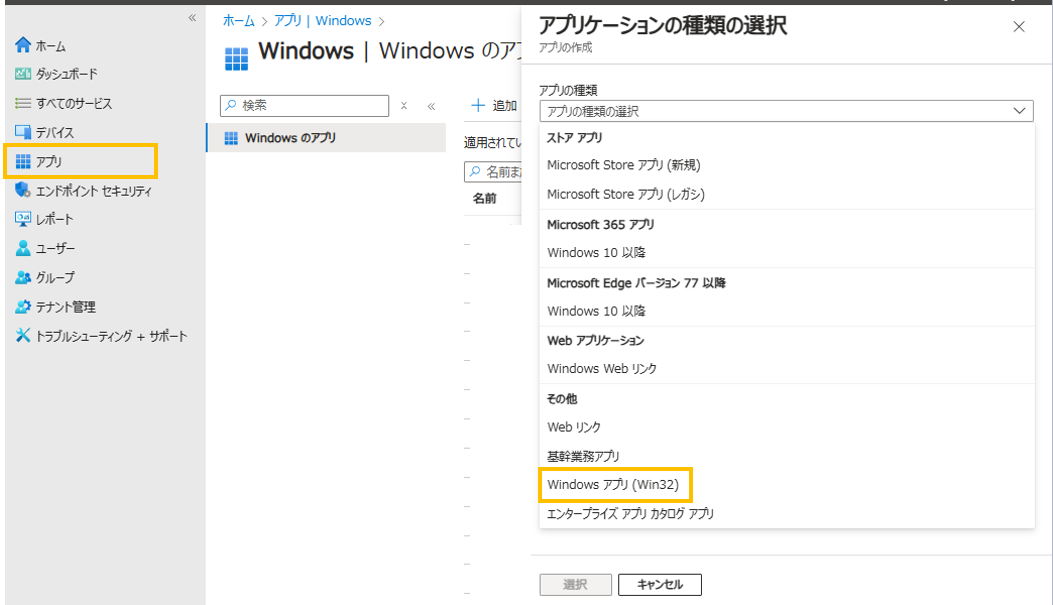Click the large Windows grid icon beside page title
1053x605 pixels.
(236, 59)
